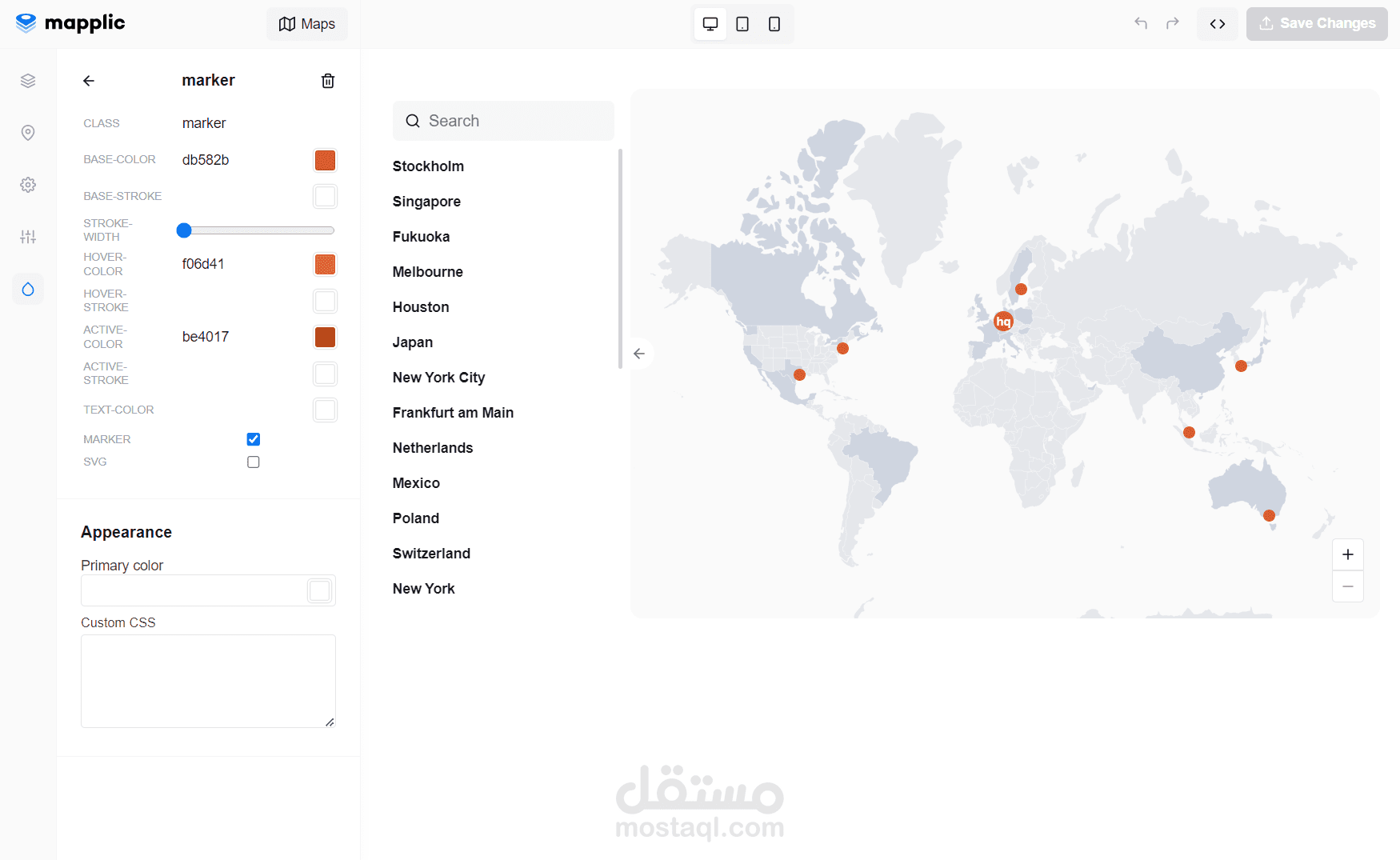Click the Stockholm map marker dot
Image resolution: width=1400 pixels, height=860 pixels.
pyautogui.click(x=1021, y=290)
